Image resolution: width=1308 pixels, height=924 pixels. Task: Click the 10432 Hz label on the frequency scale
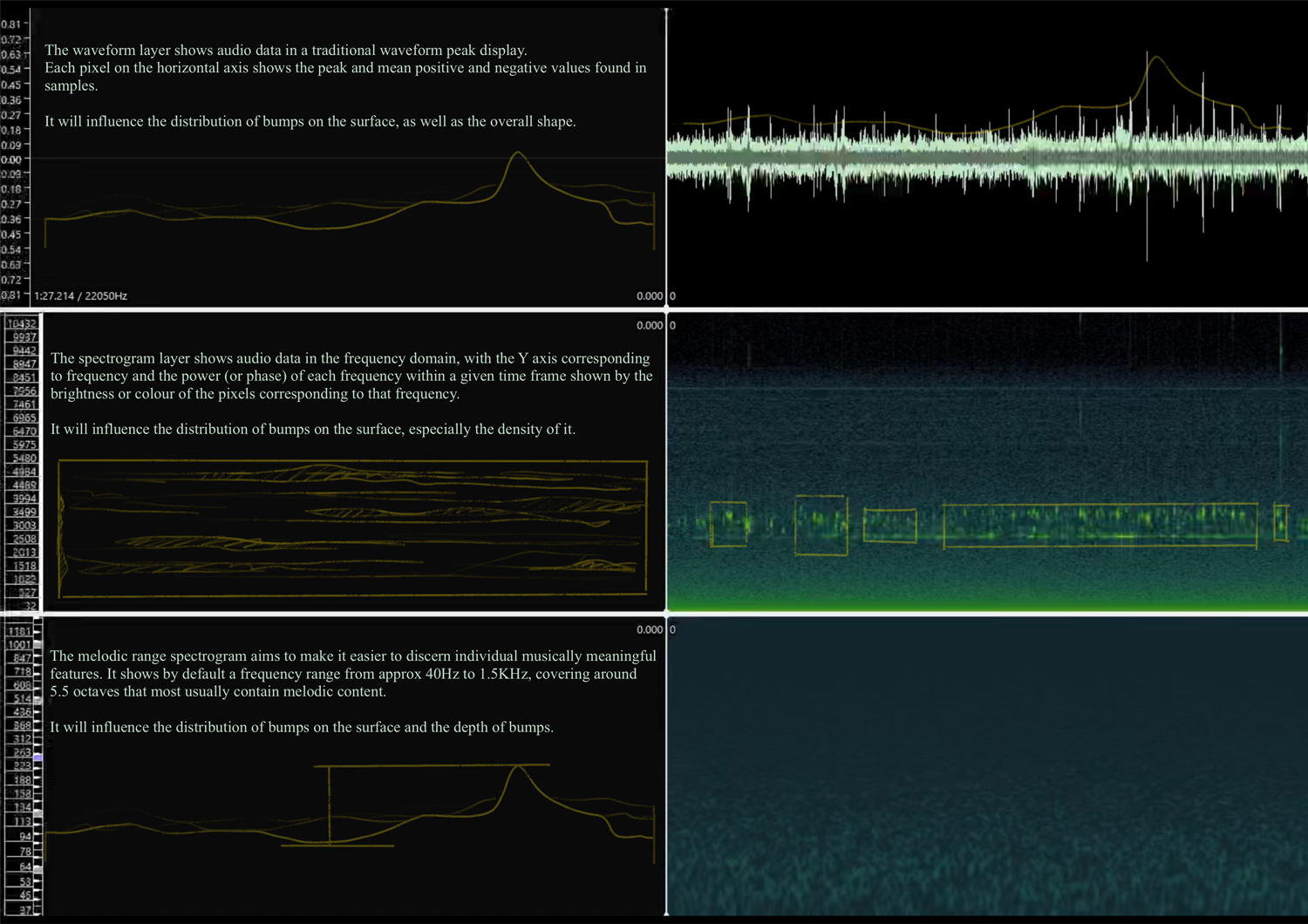coord(22,323)
